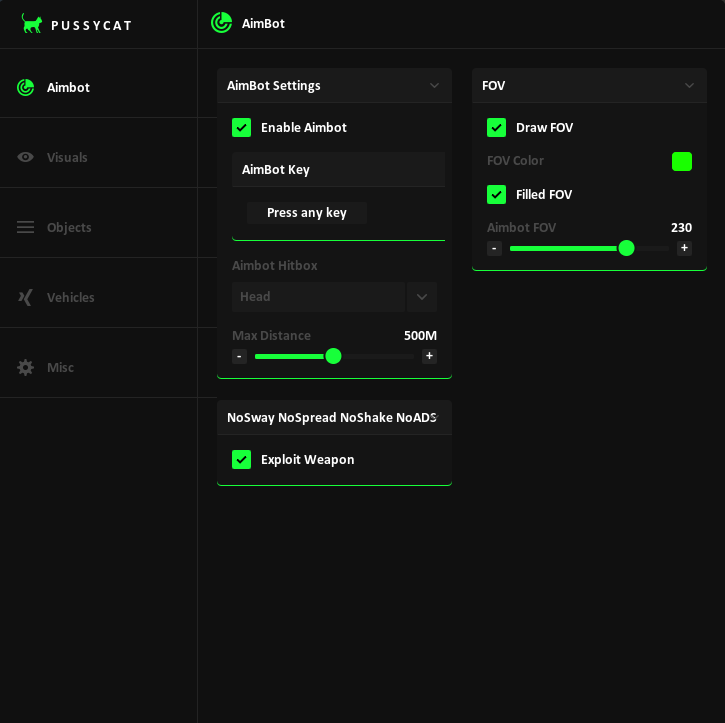Click the Press any key button
The width and height of the screenshot is (725, 723).
307,213
